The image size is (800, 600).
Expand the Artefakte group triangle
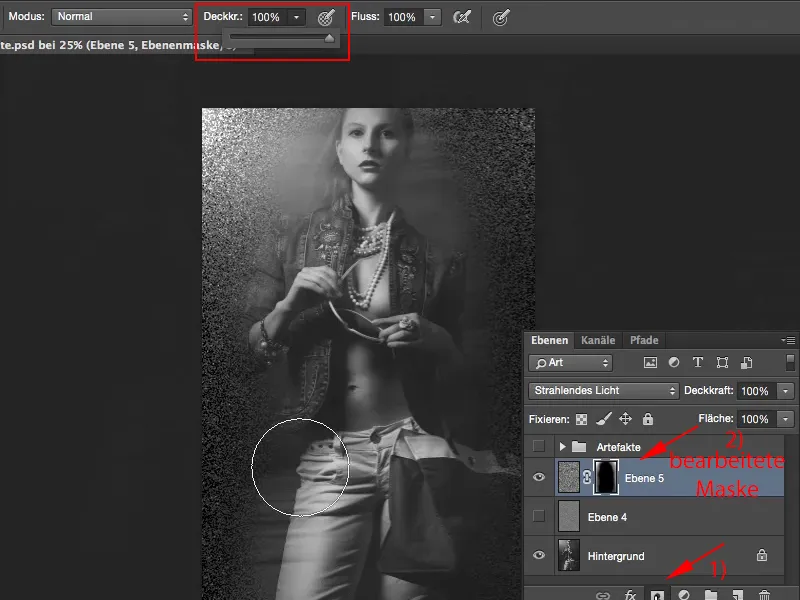562,447
